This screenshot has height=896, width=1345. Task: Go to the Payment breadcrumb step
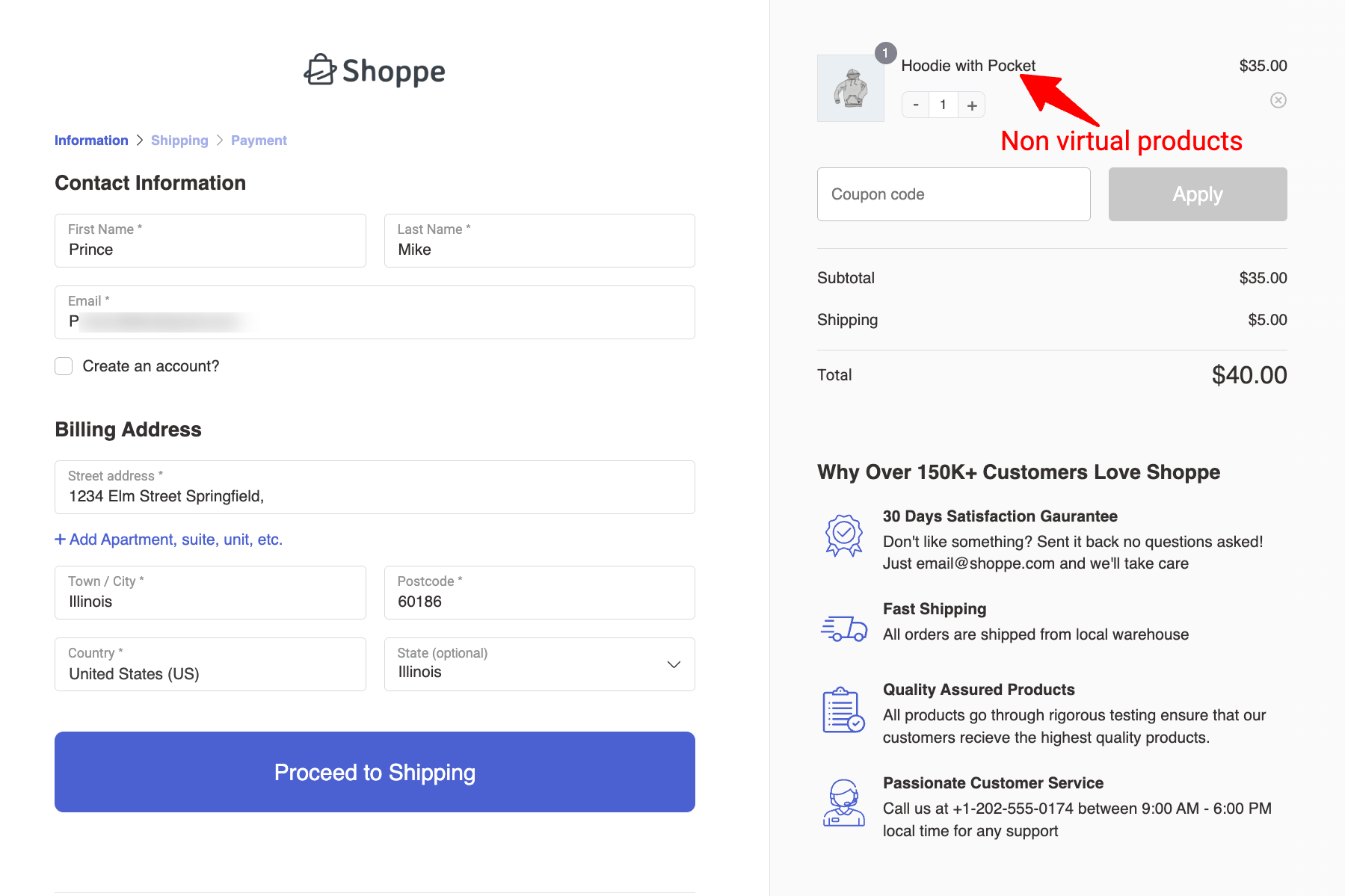(259, 140)
